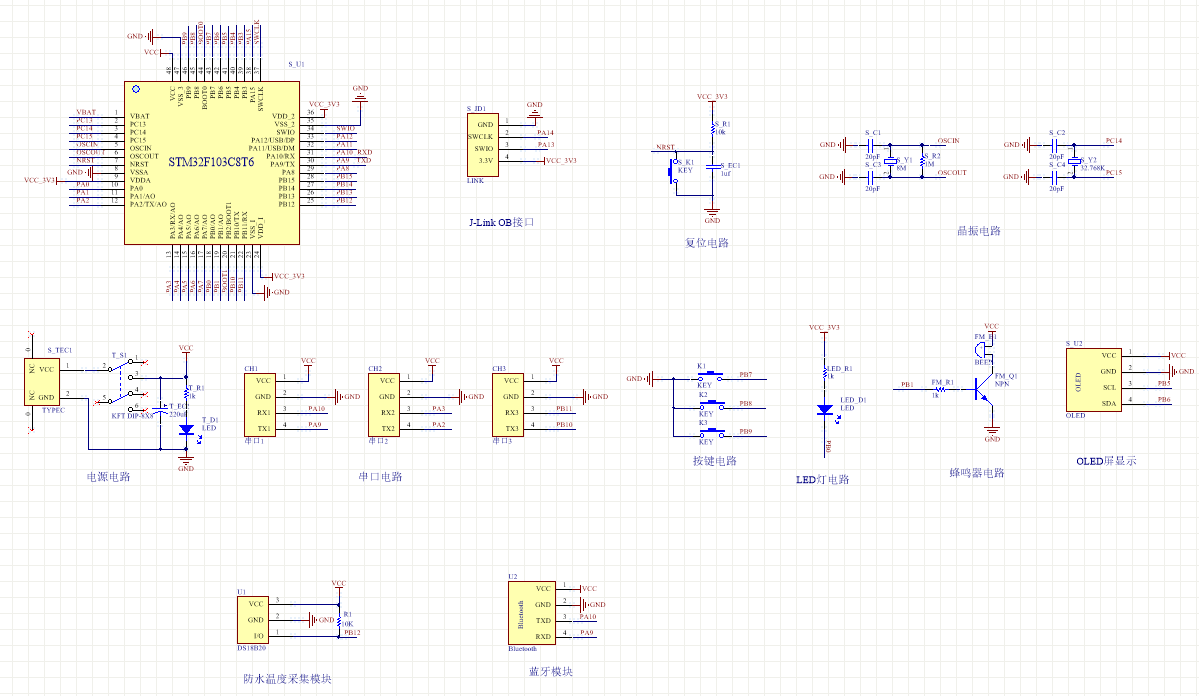Select the 10k resistor S_R1
Image resolution: width=1199 pixels, height=696 pixels.
pyautogui.click(x=712, y=131)
